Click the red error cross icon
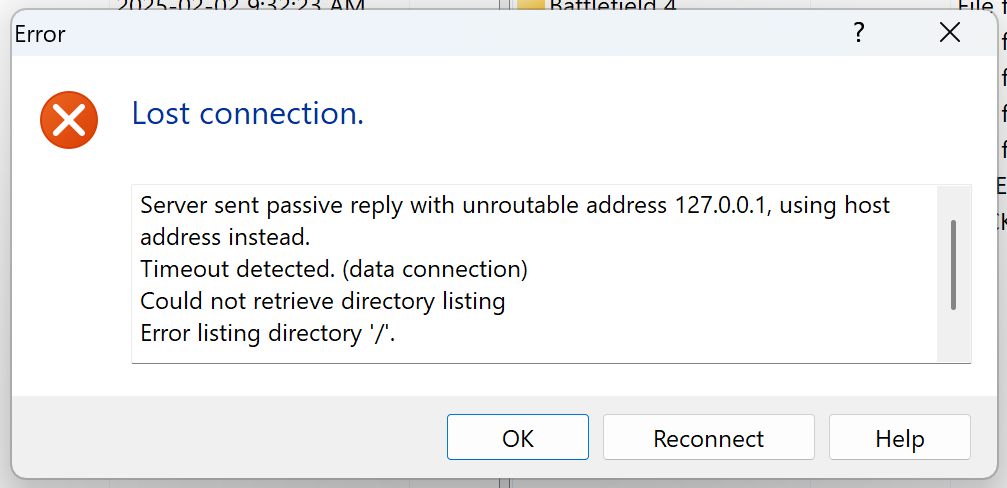1007x488 pixels. pyautogui.click(x=68, y=120)
